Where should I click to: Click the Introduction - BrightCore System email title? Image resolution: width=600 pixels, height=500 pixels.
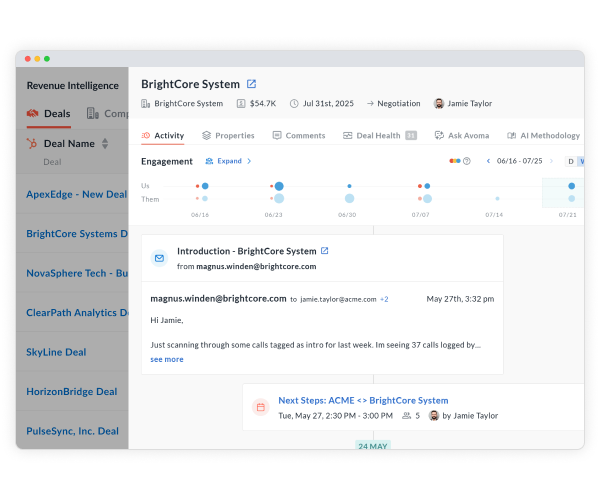coord(247,251)
